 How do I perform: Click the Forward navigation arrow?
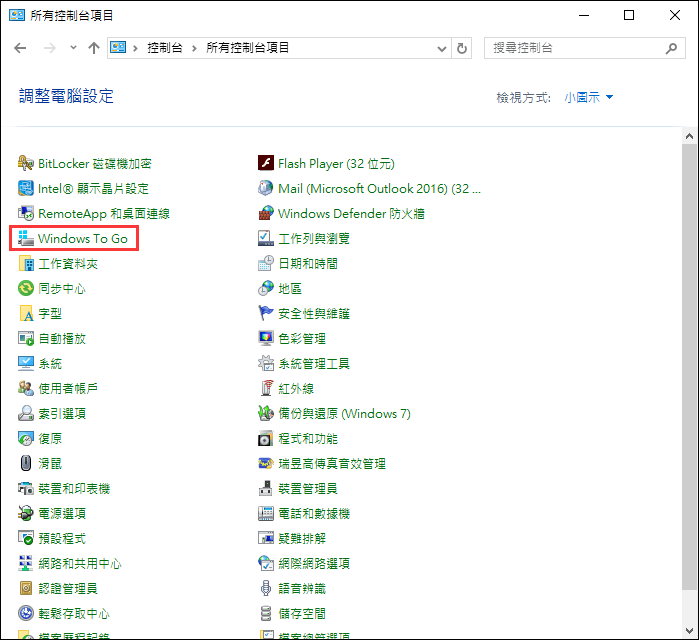pyautogui.click(x=49, y=48)
